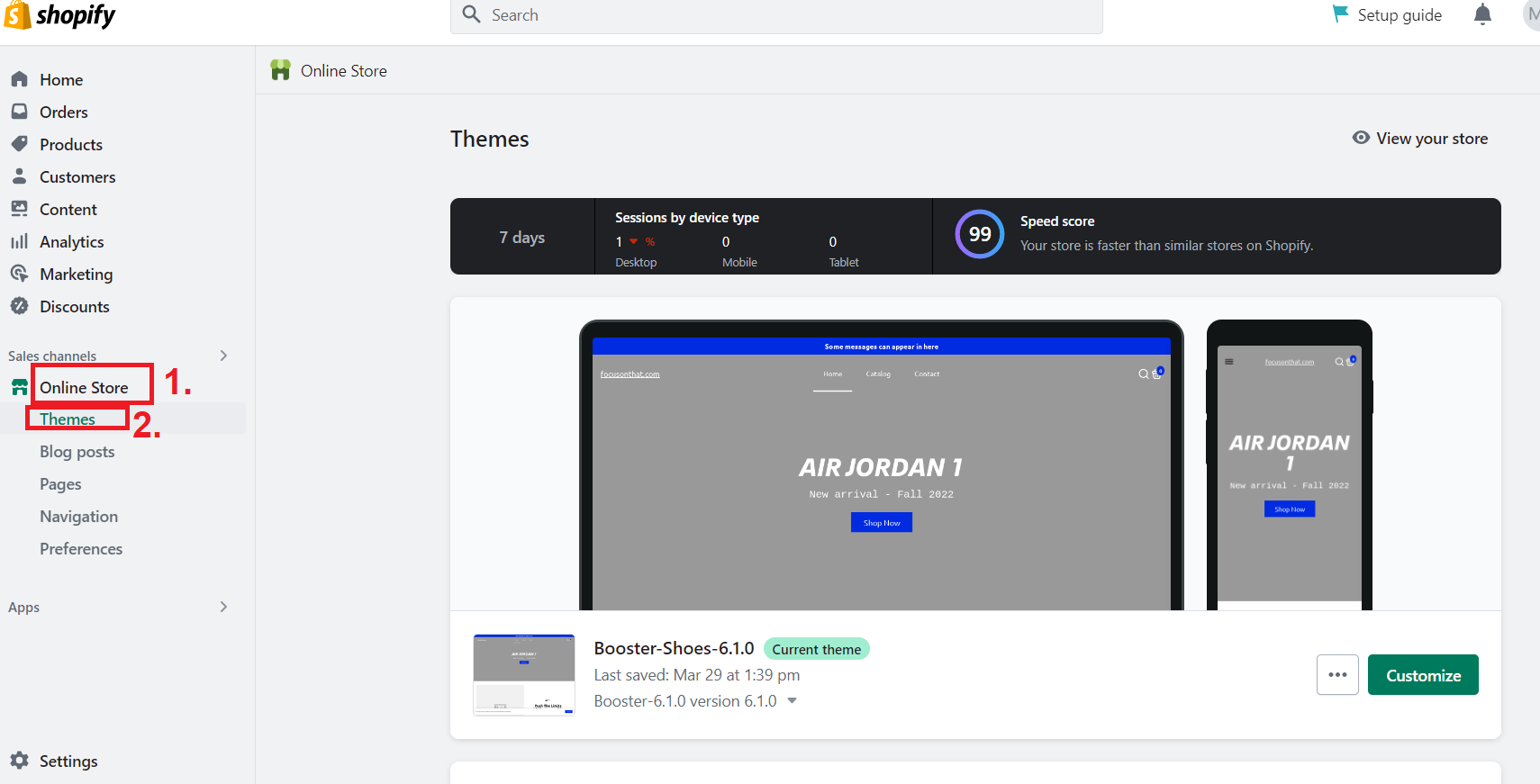This screenshot has height=784, width=1540.
Task: Click Shop Now in mobile preview
Action: tap(1290, 509)
